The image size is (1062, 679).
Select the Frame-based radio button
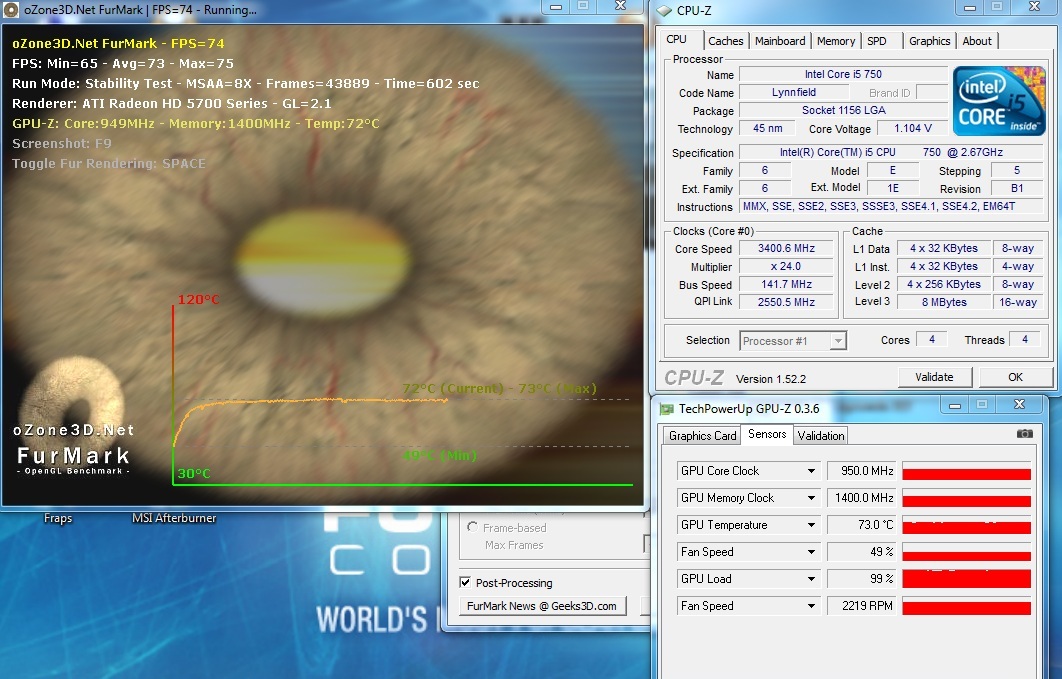[x=472, y=527]
